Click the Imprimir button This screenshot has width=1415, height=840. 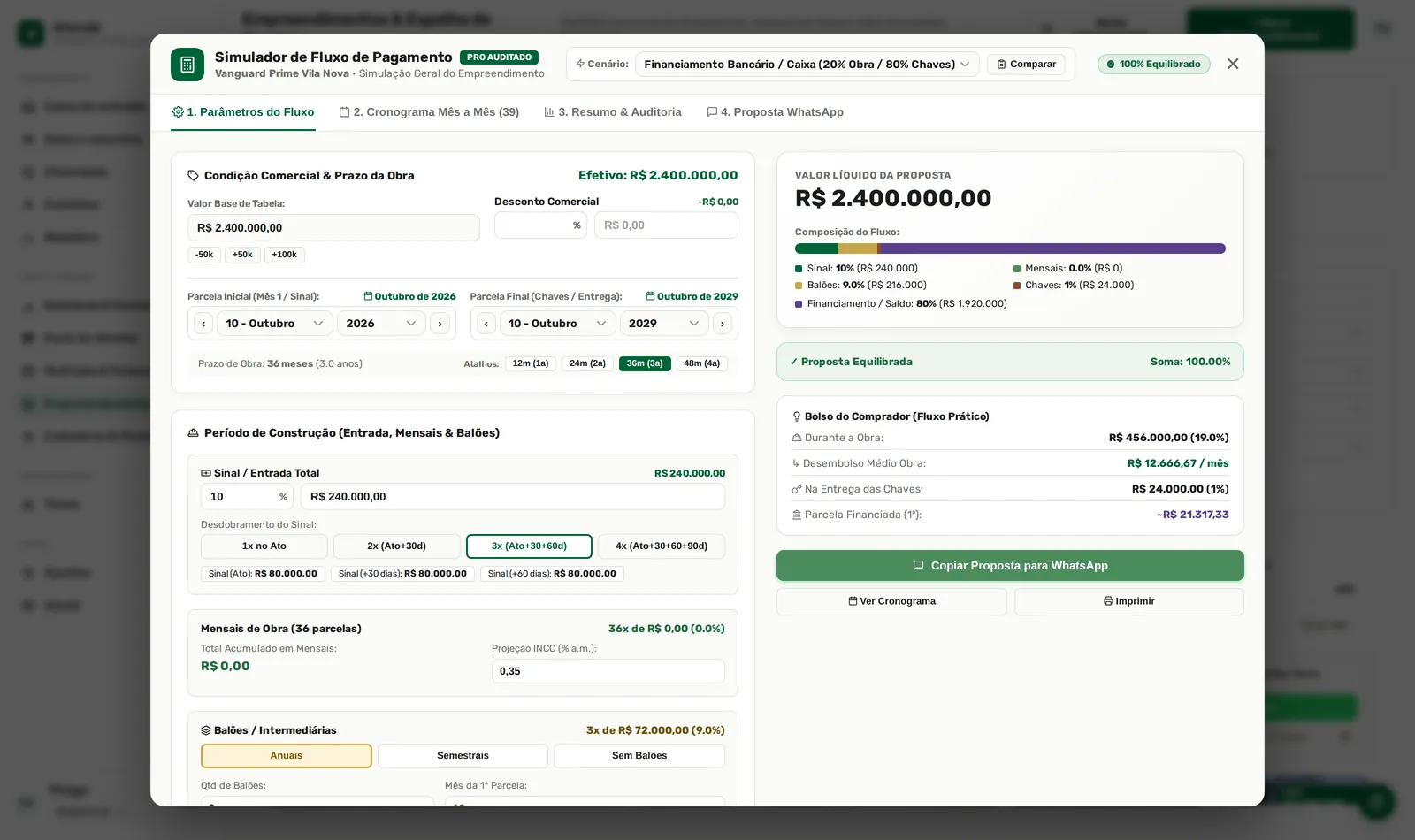(1129, 601)
